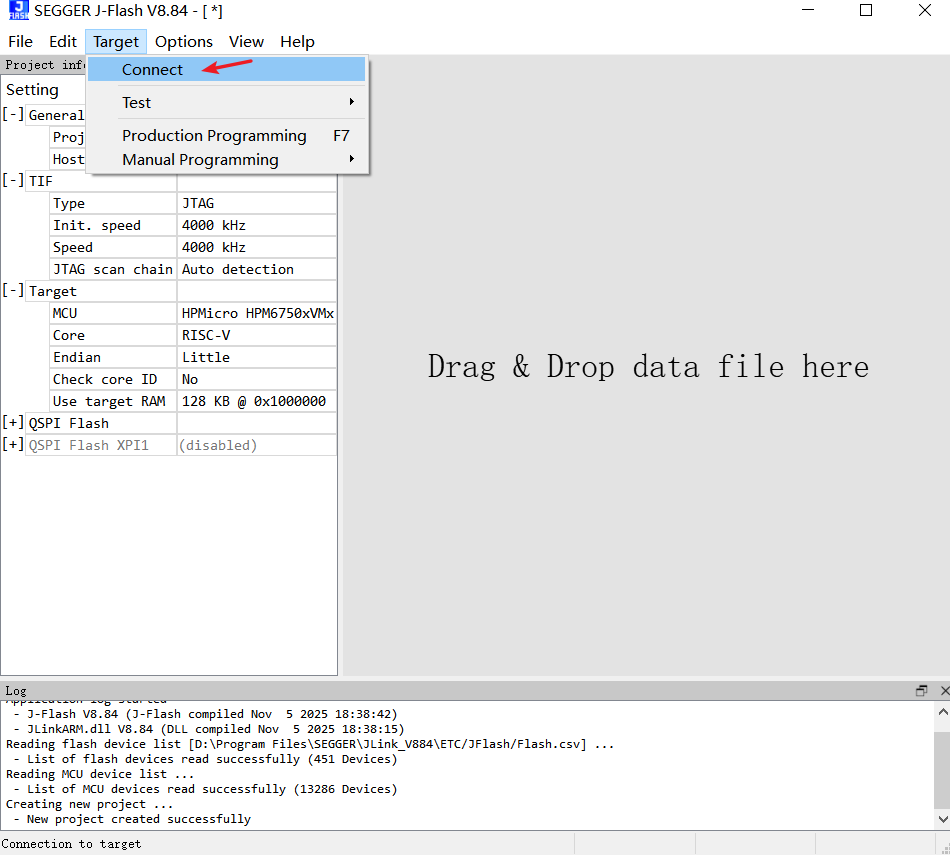Click the Log panel scrollbar thumb
Screen dimensions: 950x855
943,770
